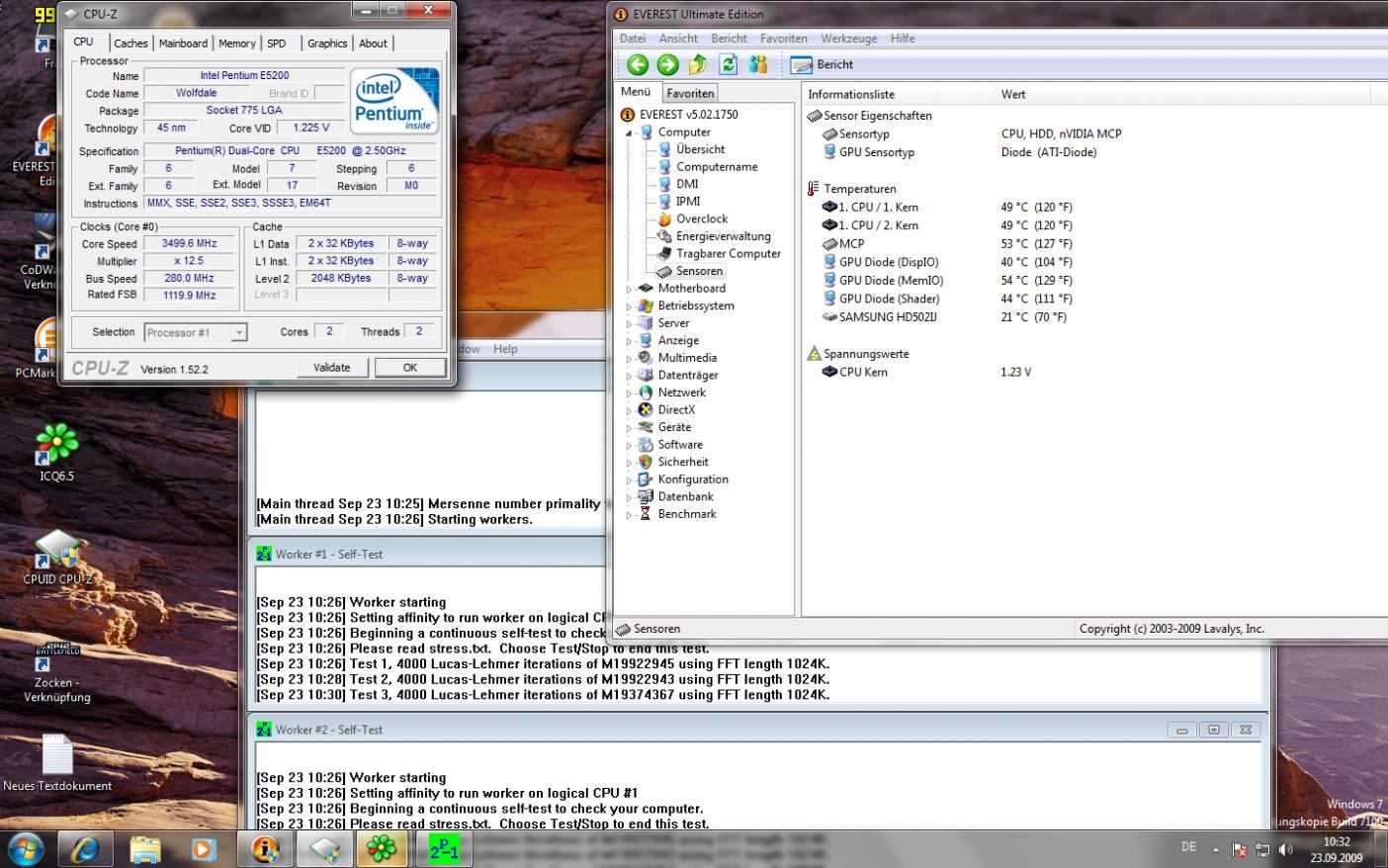Click the Konfiguration tree icon

pyautogui.click(x=646, y=479)
